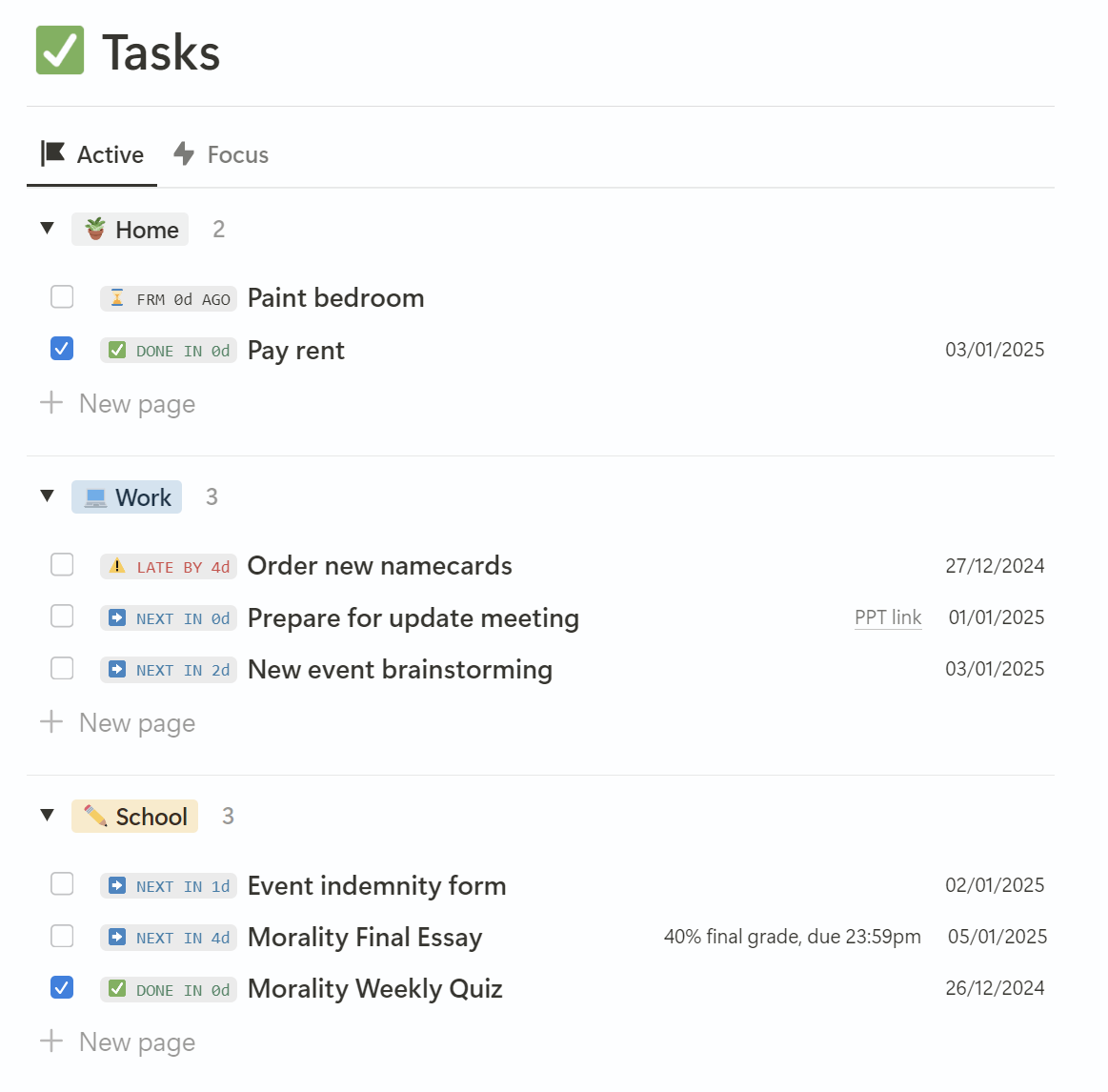Add a New page under Work group

(x=136, y=723)
